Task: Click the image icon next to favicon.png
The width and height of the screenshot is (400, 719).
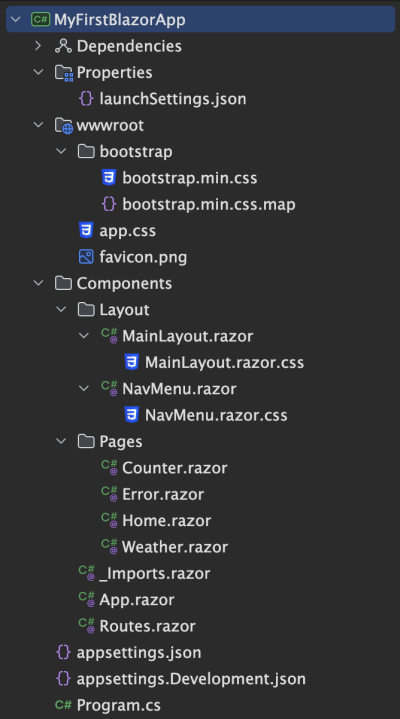Action: pos(86,257)
